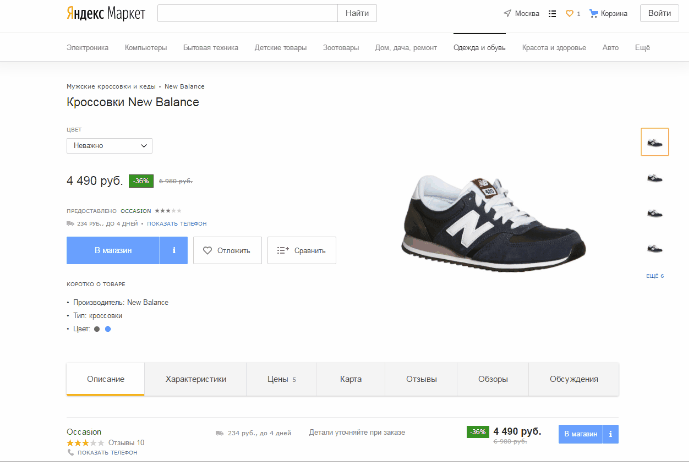Viewport: 689px width, 462px height.
Task: Click the Сравнить button
Action: [301, 250]
